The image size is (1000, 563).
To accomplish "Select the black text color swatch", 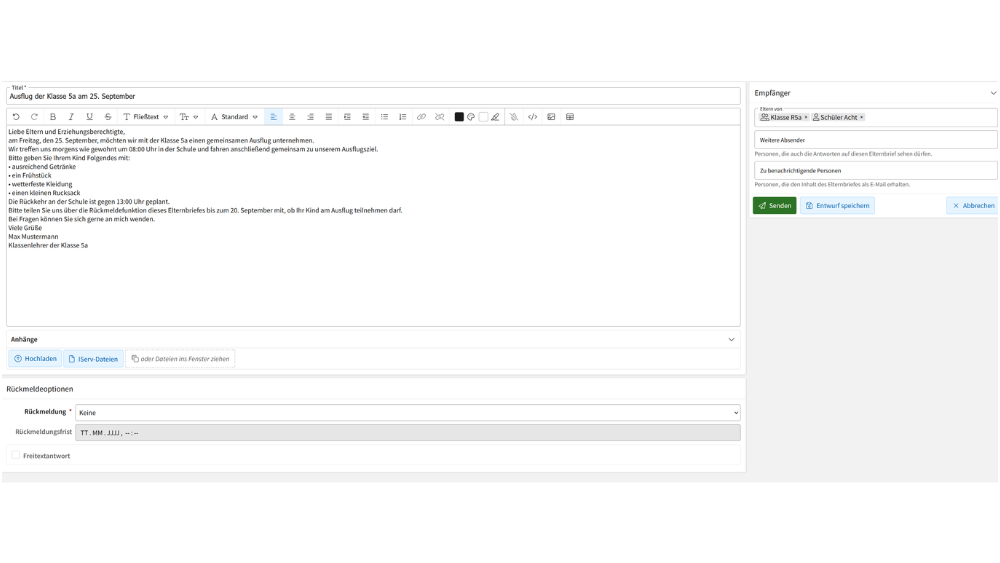I will 459,117.
